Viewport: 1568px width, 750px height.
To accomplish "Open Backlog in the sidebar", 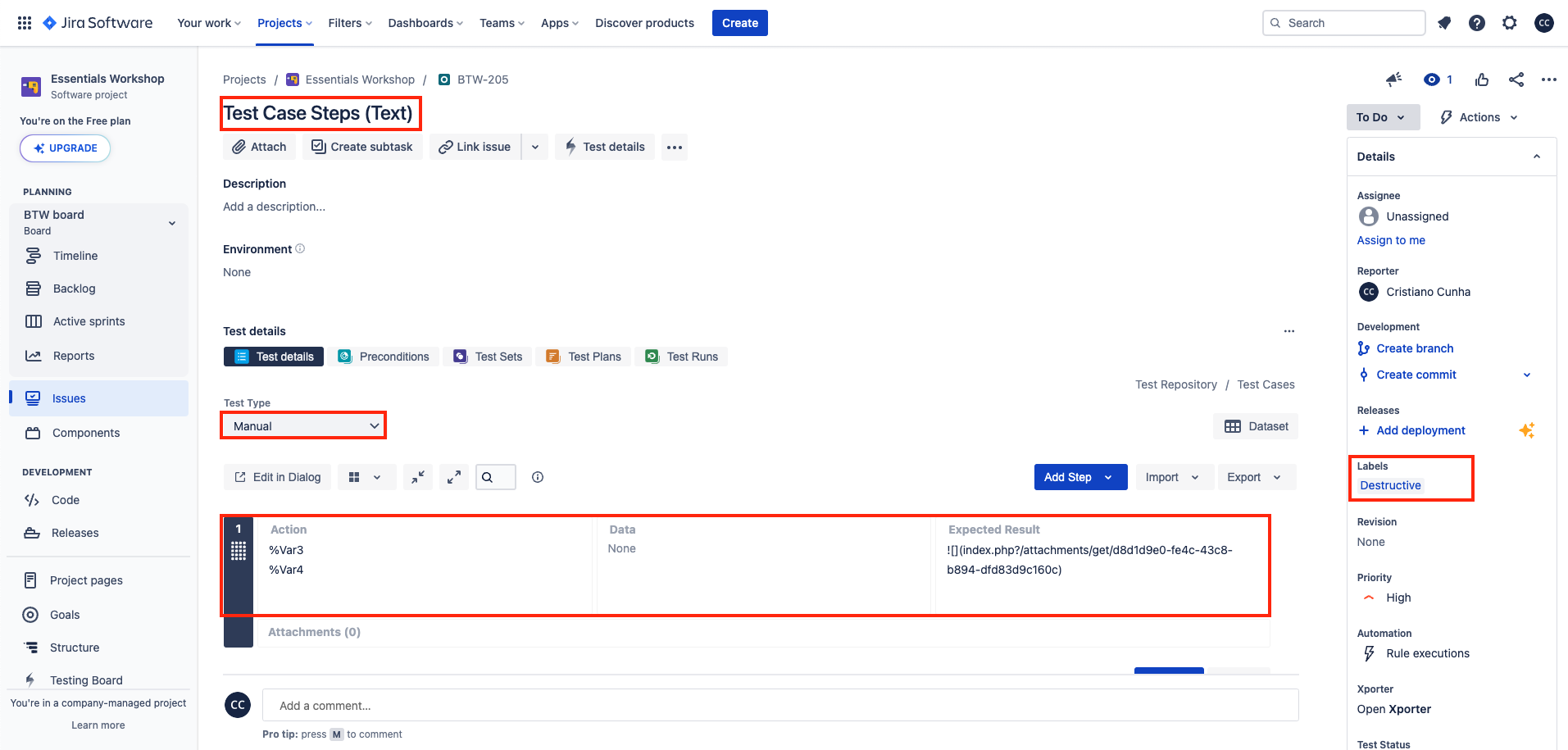I will coord(74,289).
